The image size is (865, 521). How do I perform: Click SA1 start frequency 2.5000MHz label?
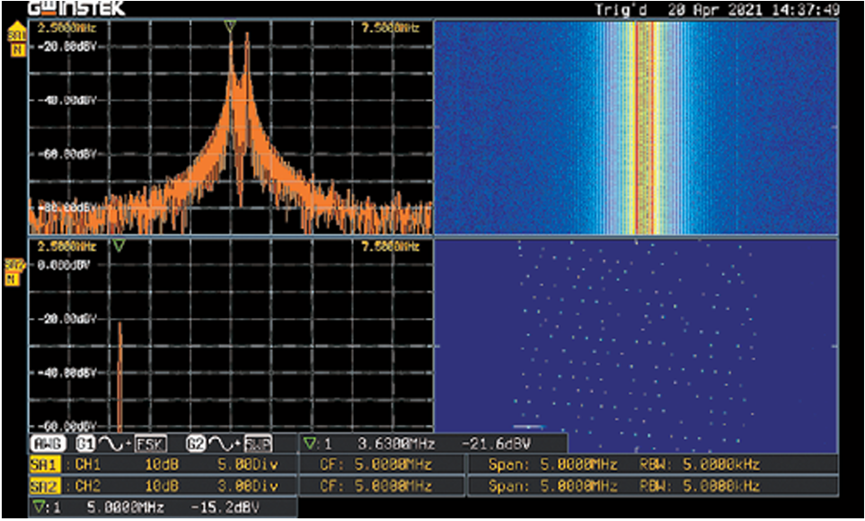click(x=66, y=28)
